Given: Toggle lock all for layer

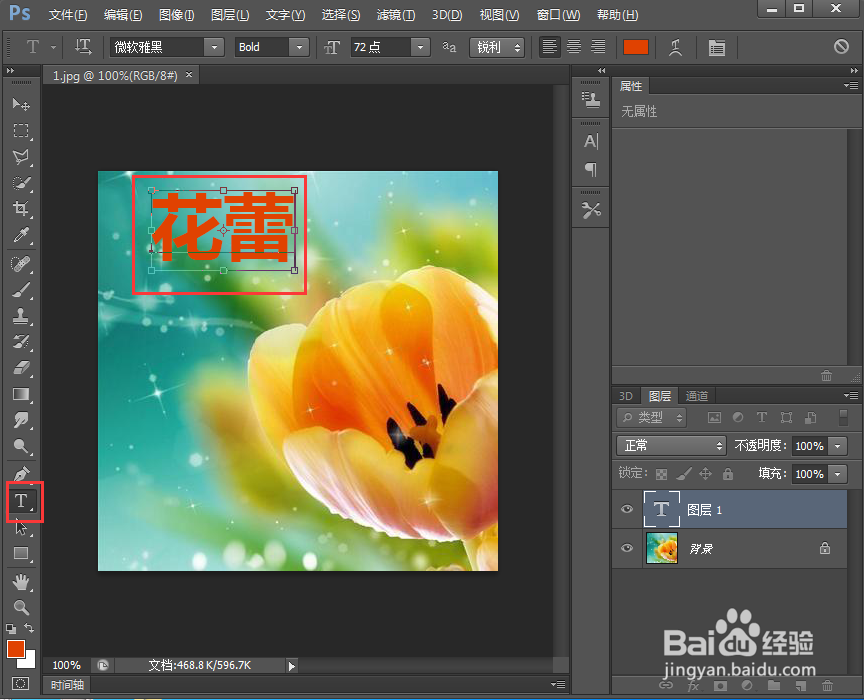Looking at the screenshot, I should point(728,473).
